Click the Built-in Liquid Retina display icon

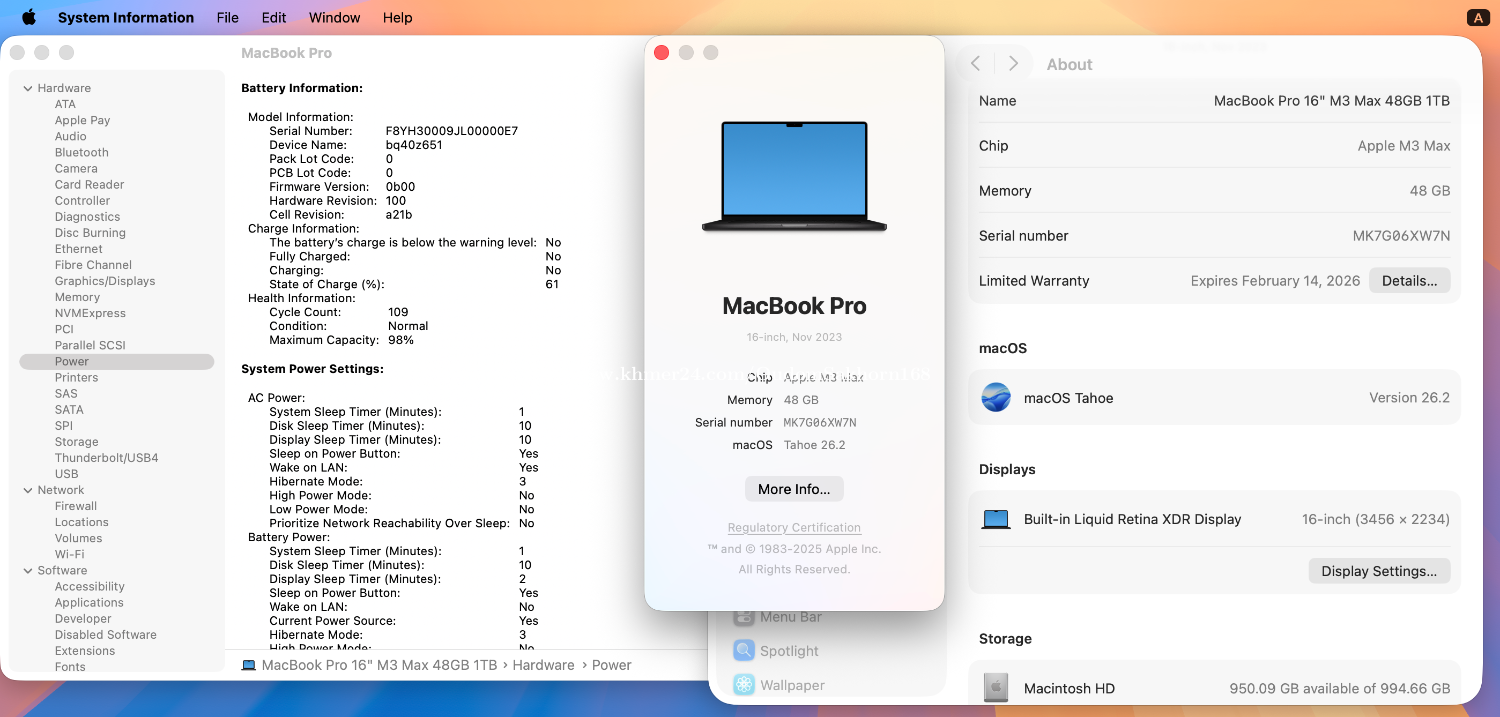click(996, 520)
